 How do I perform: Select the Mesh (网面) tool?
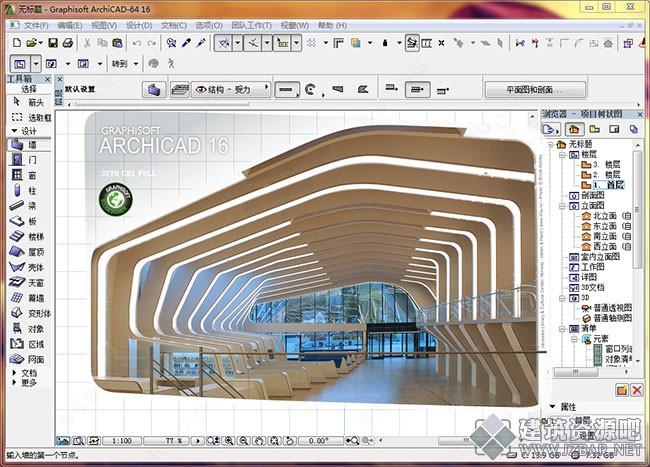coord(29,359)
